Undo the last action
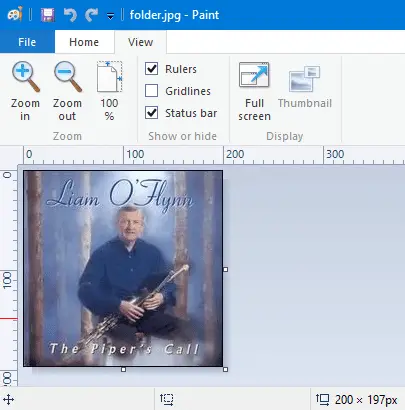 (x=70, y=15)
